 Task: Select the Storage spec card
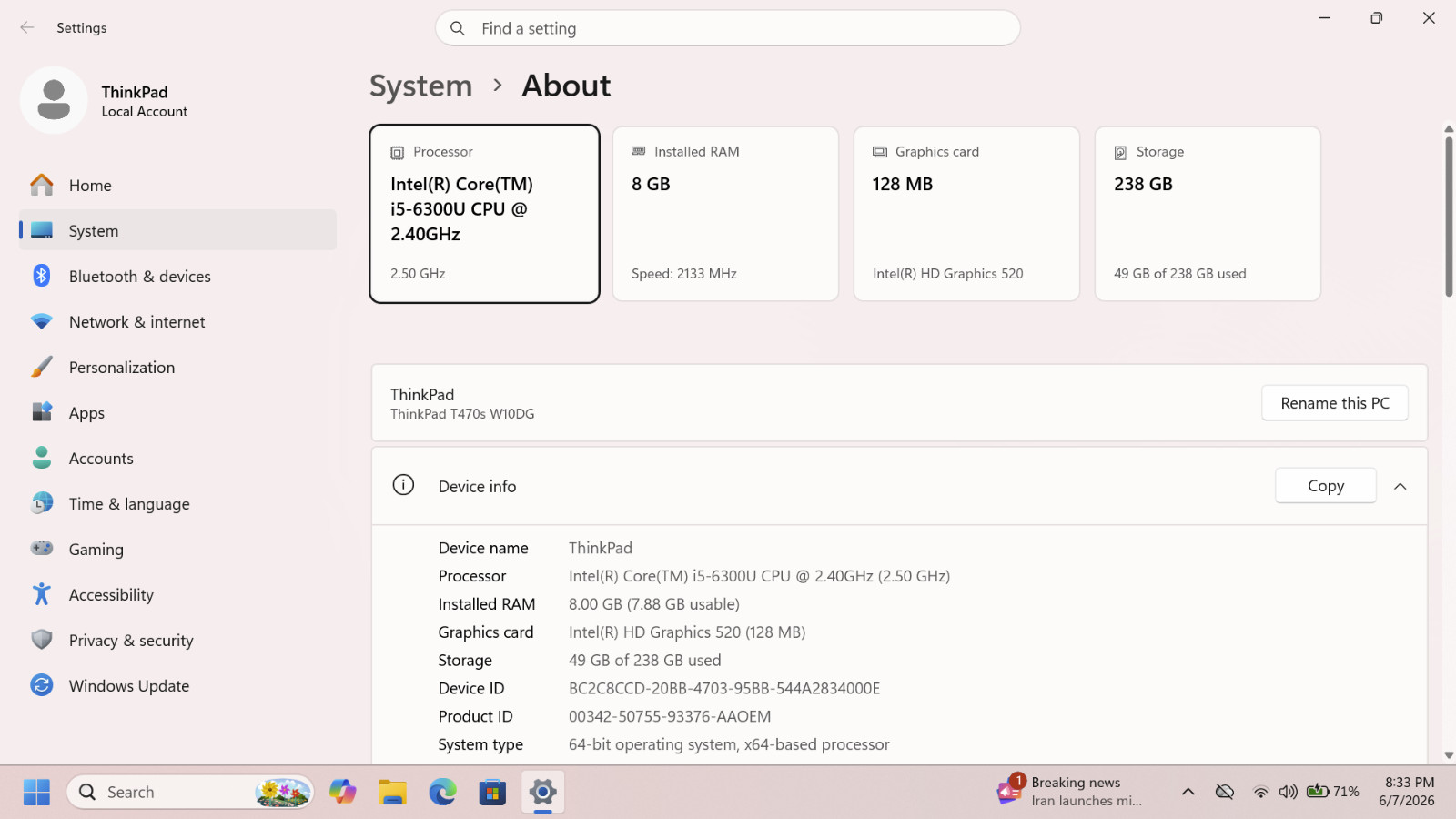pyautogui.click(x=1208, y=214)
